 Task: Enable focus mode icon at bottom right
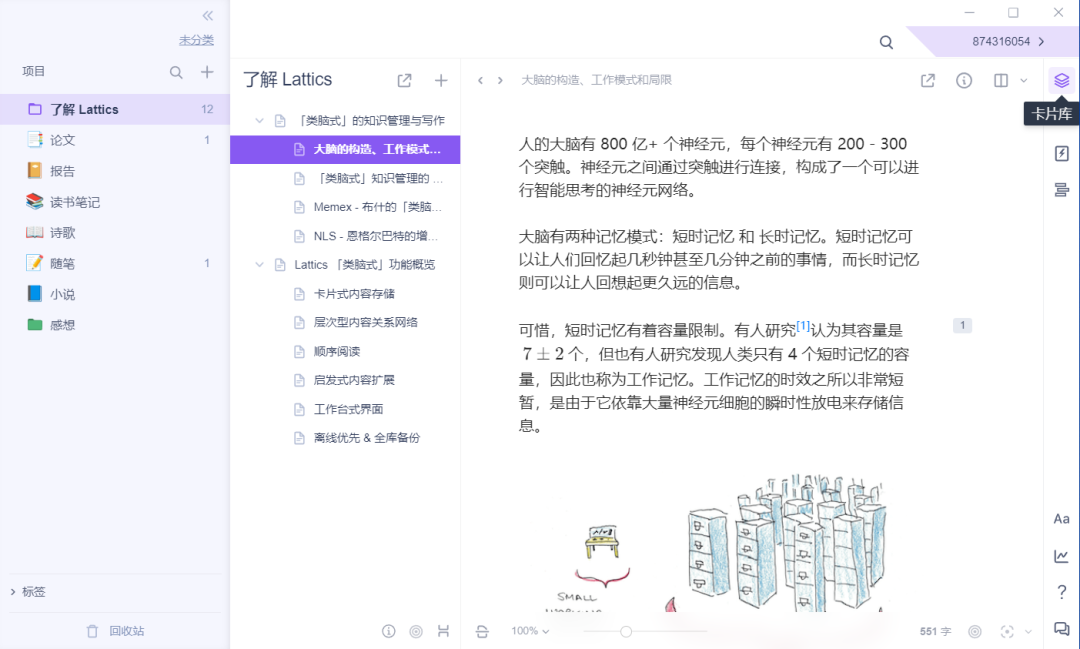click(x=1007, y=631)
